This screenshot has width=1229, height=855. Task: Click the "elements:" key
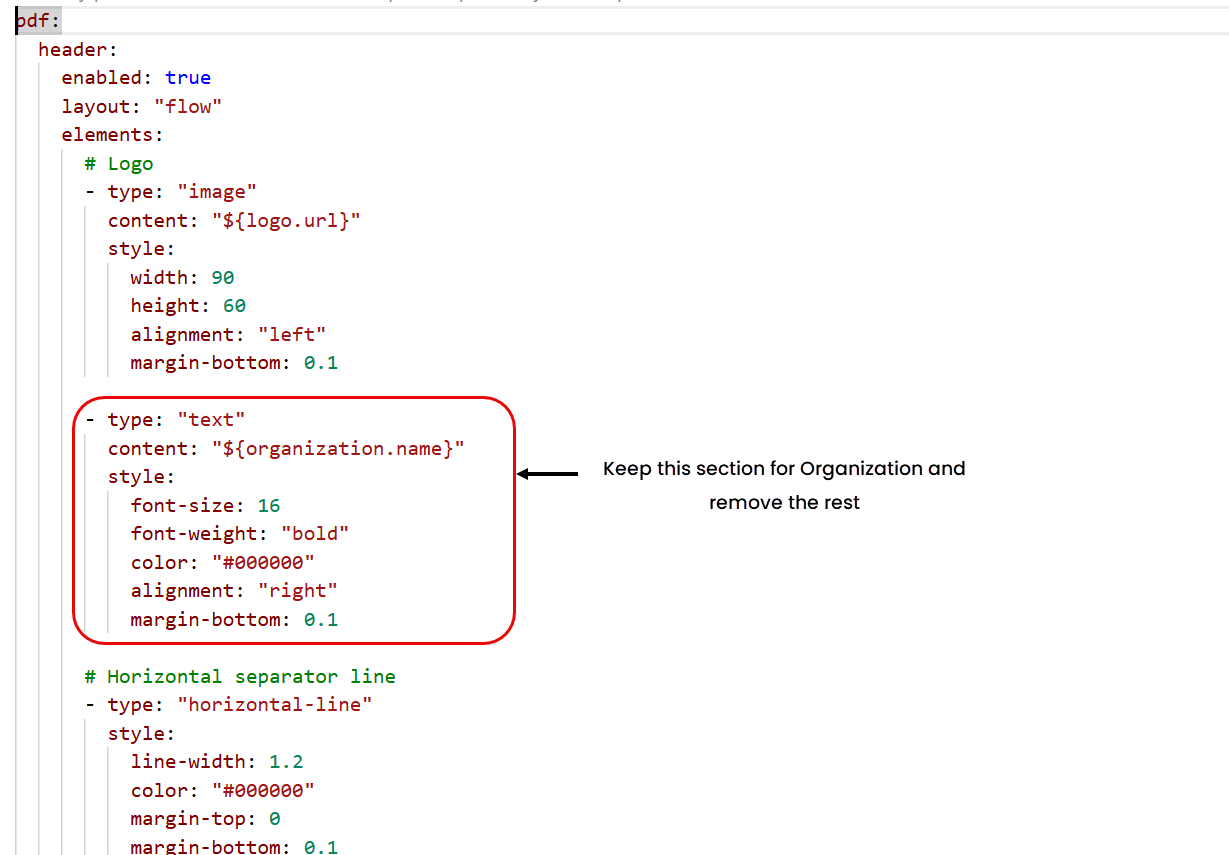(112, 134)
